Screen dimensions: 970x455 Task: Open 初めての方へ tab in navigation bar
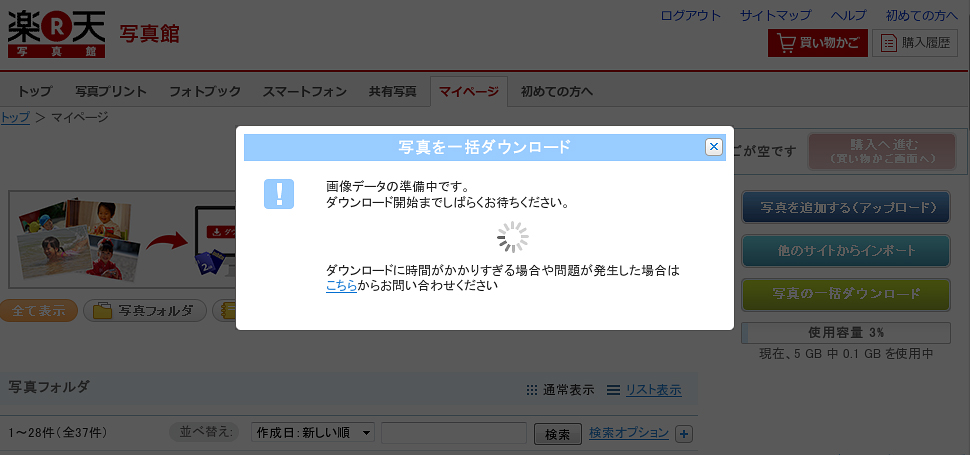point(557,91)
